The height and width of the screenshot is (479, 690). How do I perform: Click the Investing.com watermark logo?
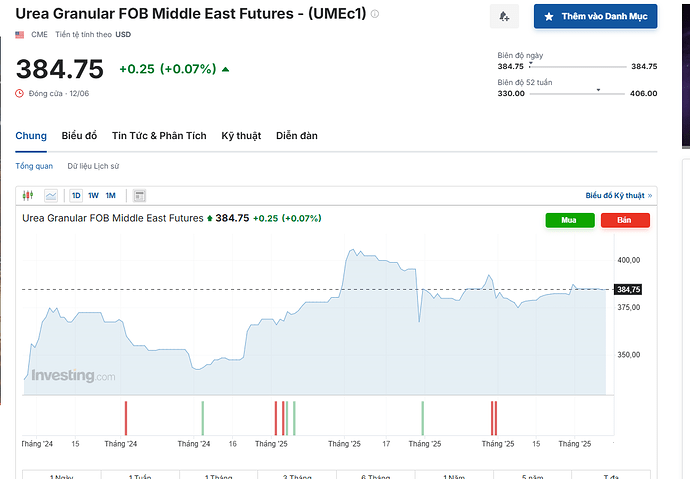[x=72, y=376]
